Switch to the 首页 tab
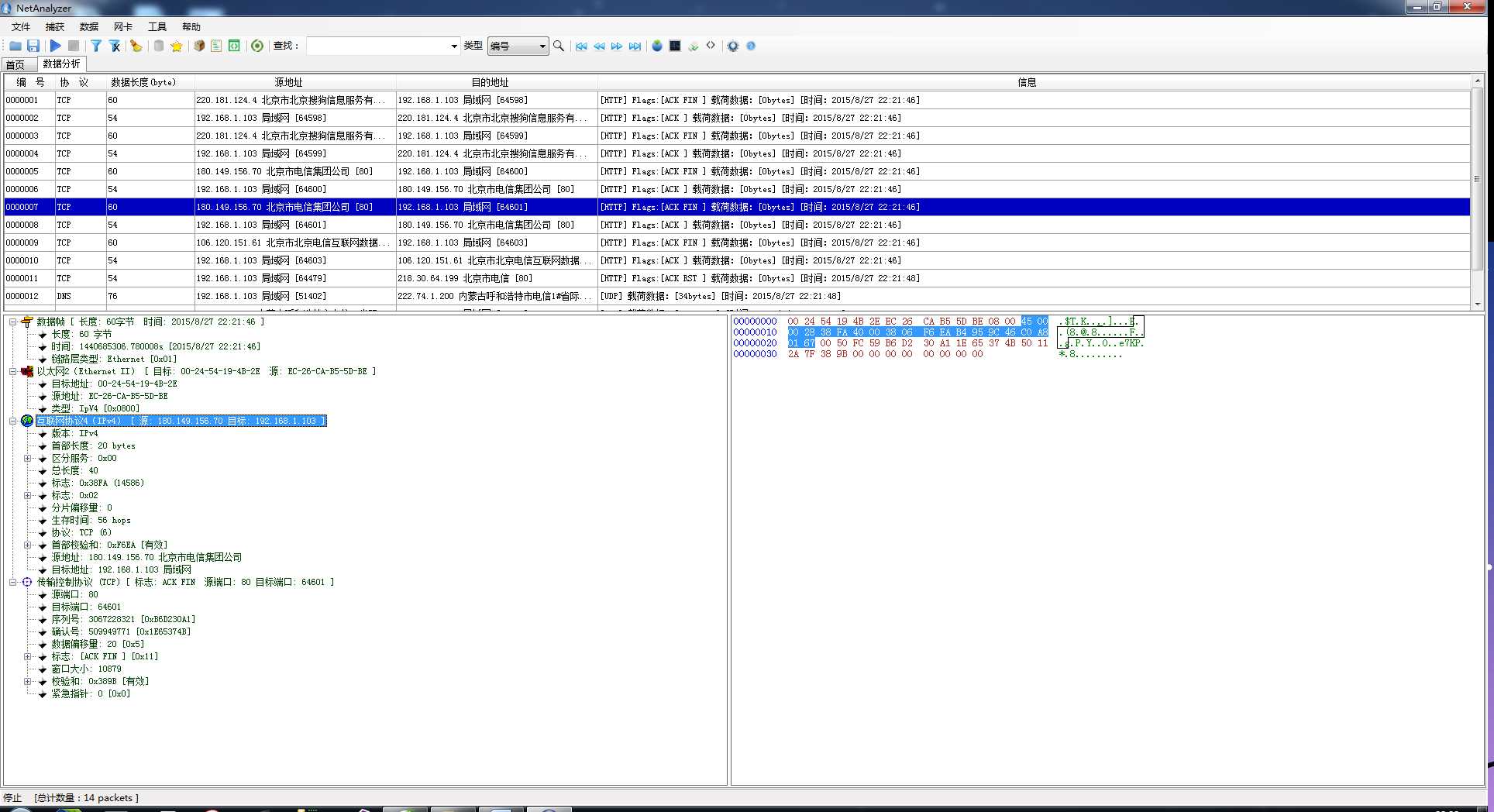1494x812 pixels. point(15,64)
